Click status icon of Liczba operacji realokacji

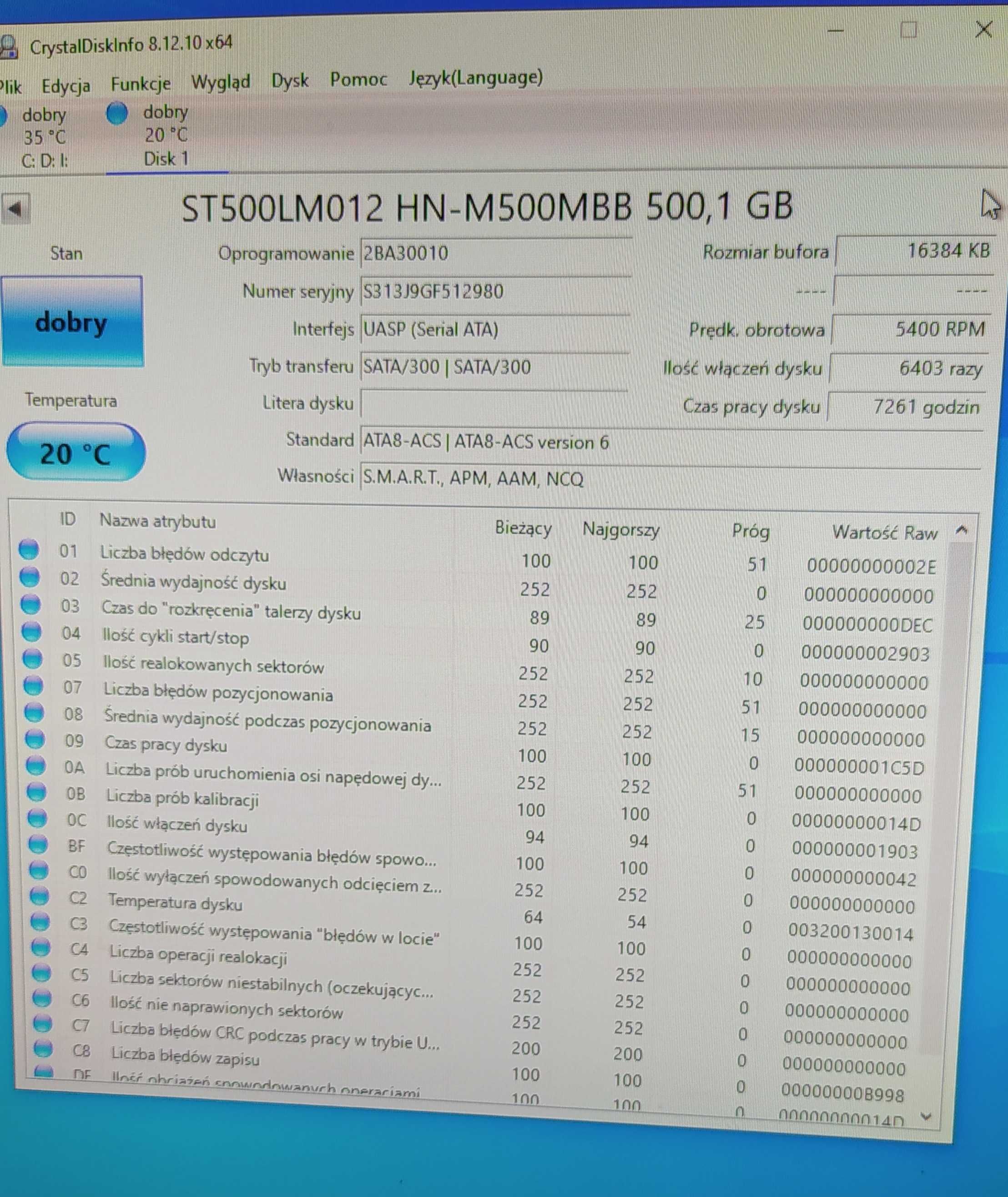40,947
